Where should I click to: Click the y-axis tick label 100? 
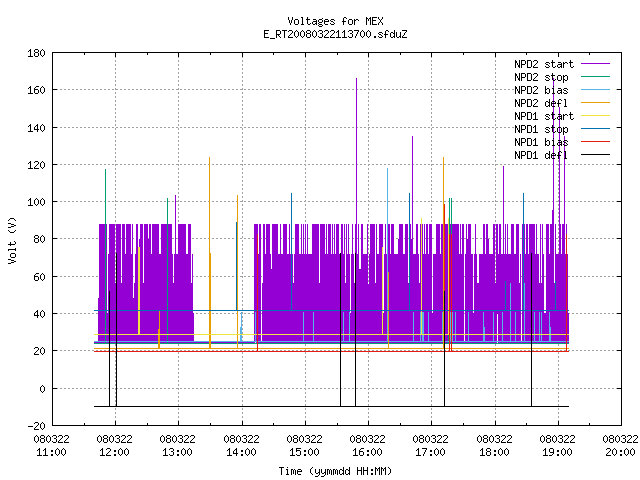(36, 202)
